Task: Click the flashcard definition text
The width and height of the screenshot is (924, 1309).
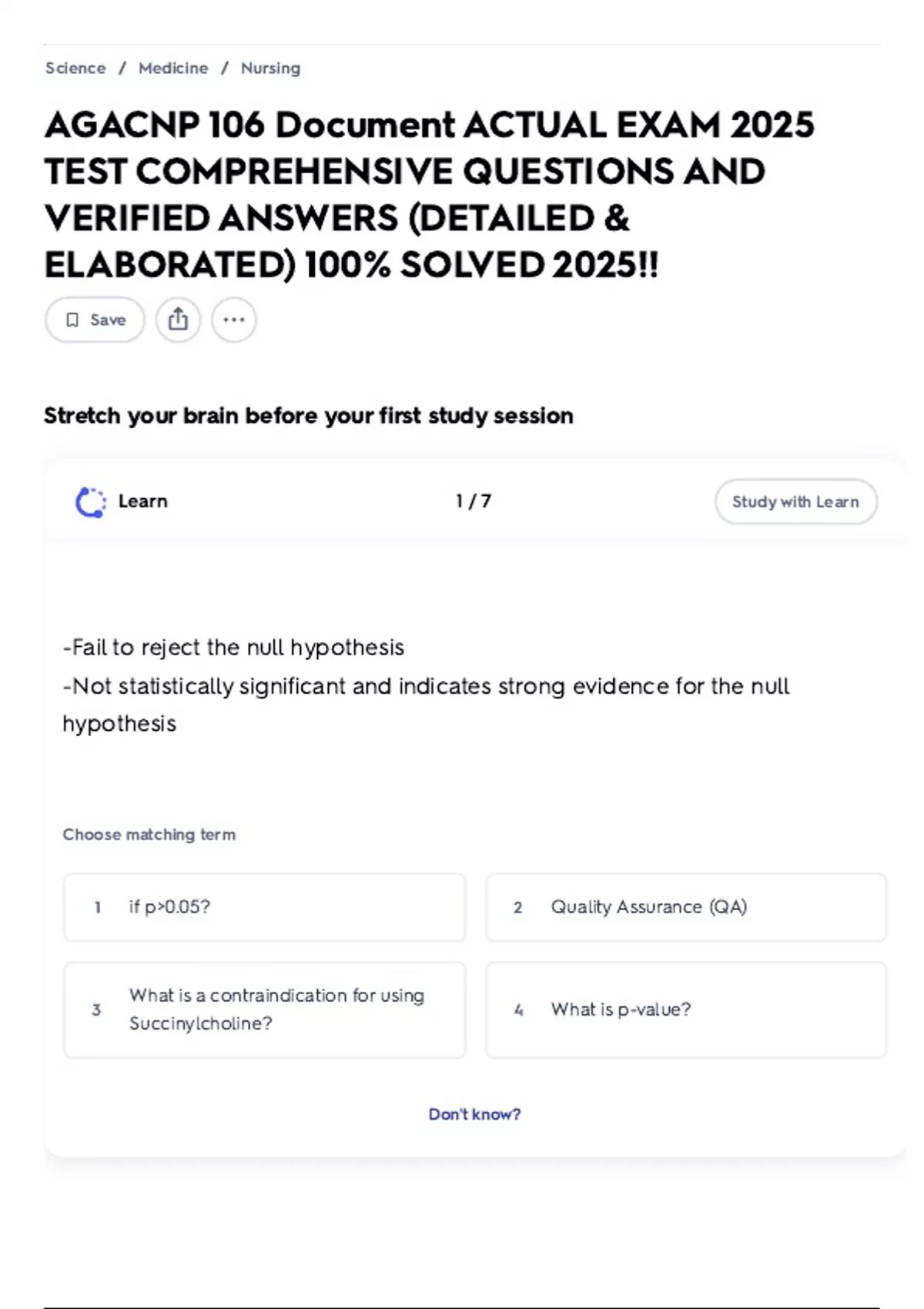Action: 426,685
